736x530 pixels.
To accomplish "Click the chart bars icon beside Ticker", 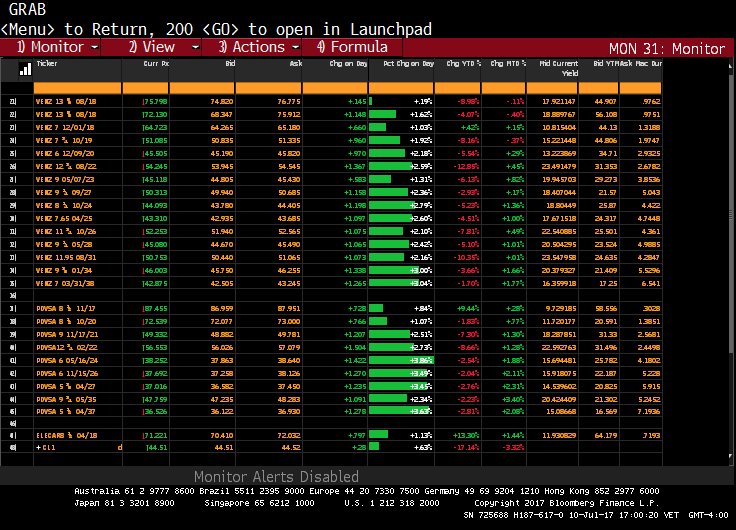I will pos(25,69).
